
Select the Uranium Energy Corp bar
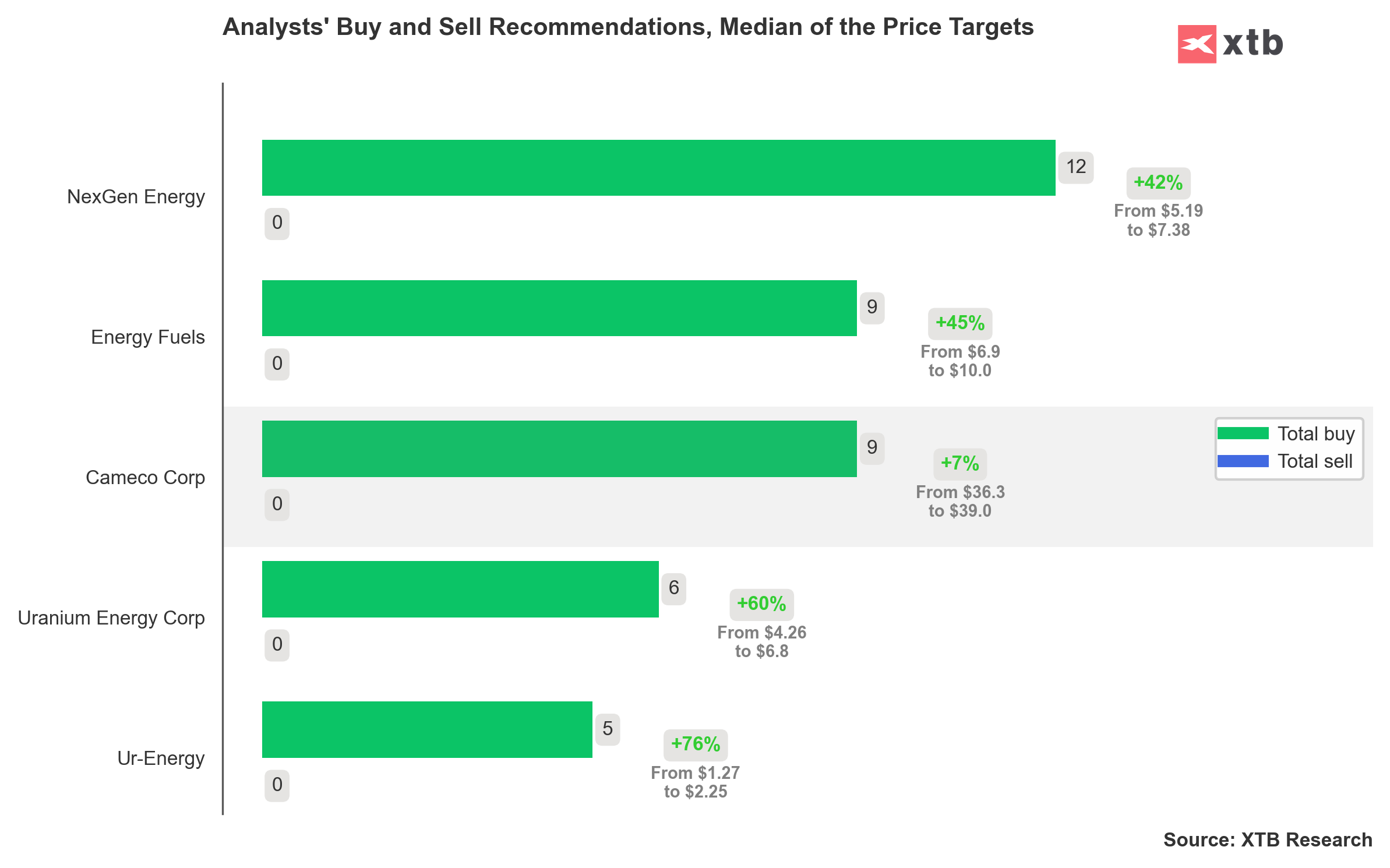[x=460, y=589]
